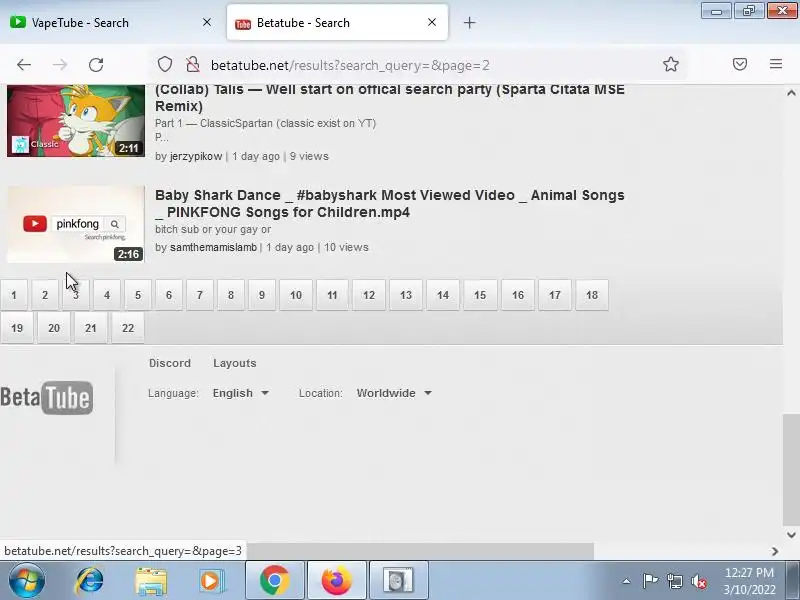
Task: Jump to results page 7
Action: [199, 295]
